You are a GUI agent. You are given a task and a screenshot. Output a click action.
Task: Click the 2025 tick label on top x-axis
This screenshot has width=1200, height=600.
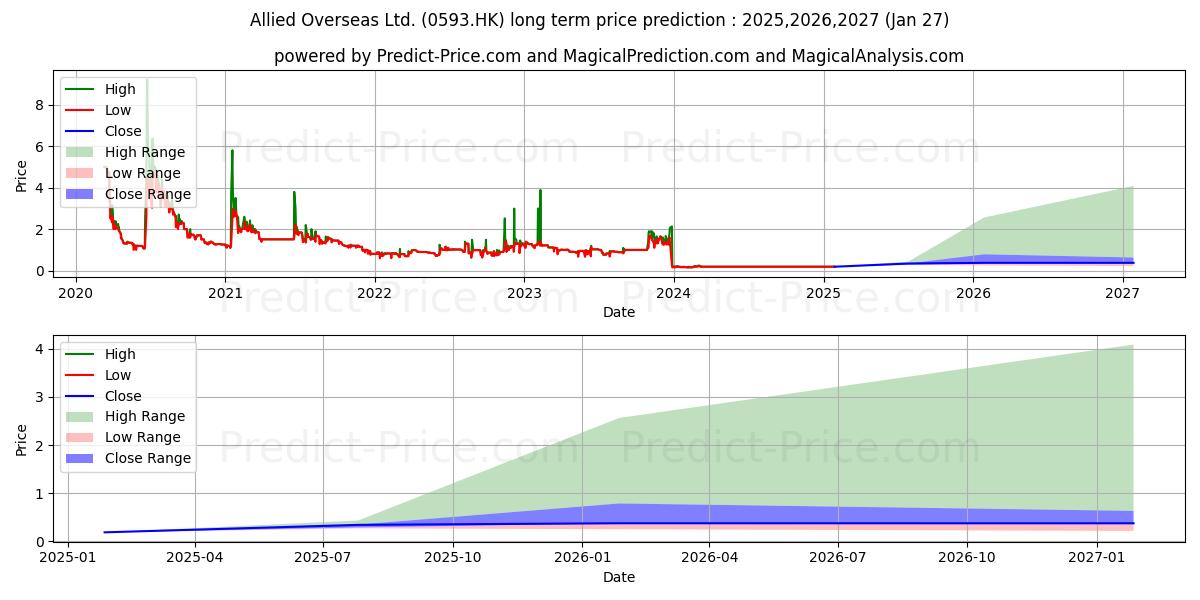(824, 293)
